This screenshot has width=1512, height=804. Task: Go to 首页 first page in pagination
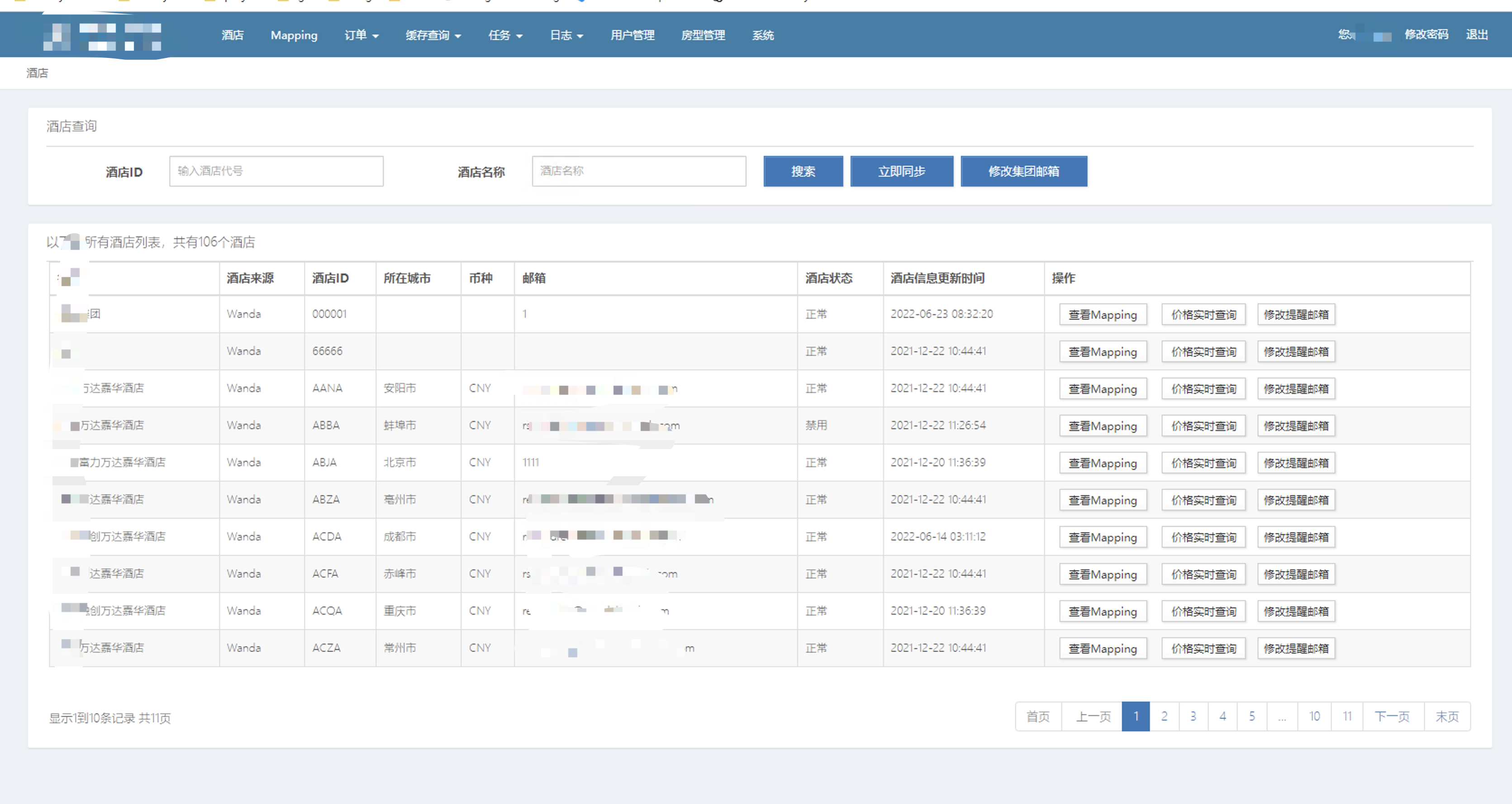[1038, 716]
